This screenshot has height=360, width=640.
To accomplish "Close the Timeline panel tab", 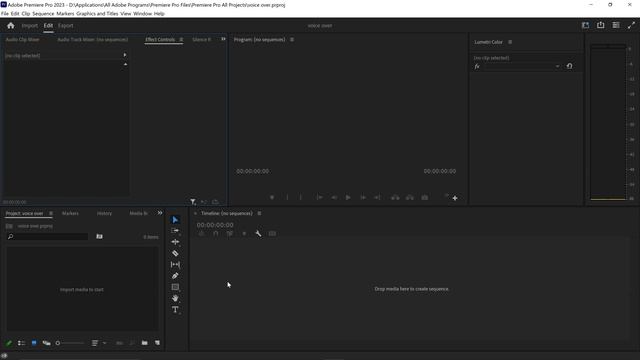I will point(195,213).
